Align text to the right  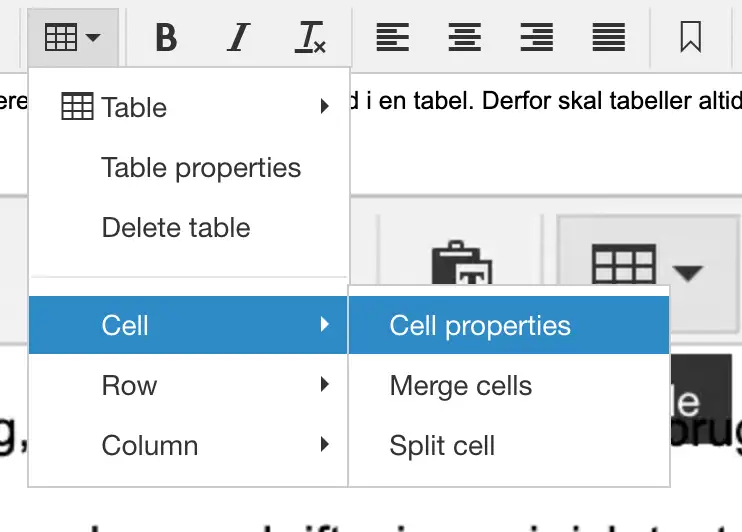pos(536,38)
